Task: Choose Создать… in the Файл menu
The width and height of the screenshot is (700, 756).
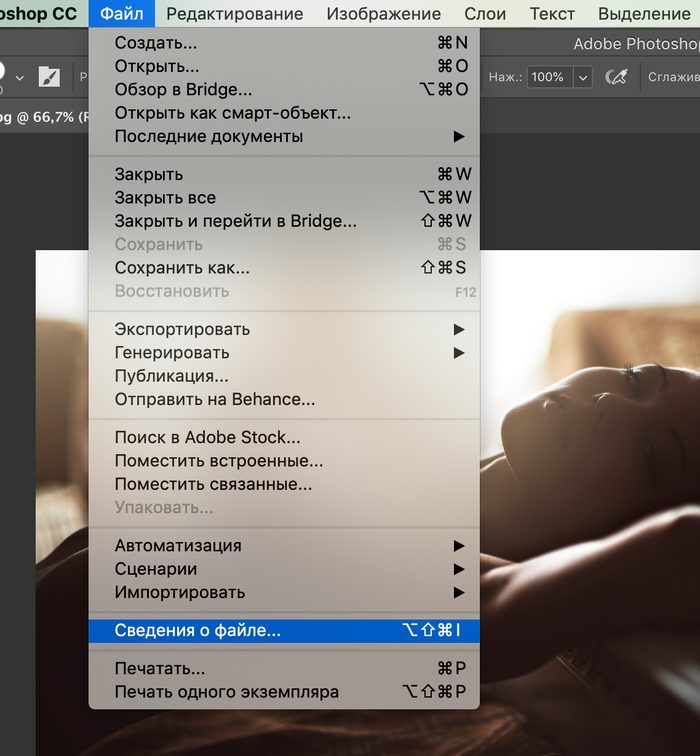Action: [284, 43]
